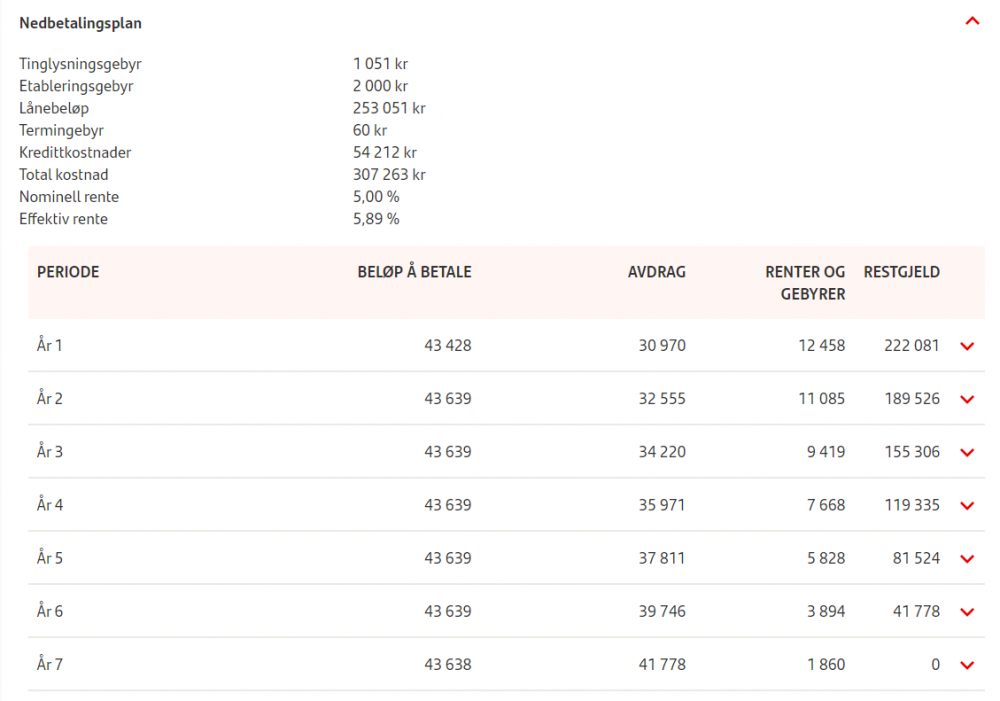
Task: Click the Effektiv rente value 5,89 %
Action: 376,219
